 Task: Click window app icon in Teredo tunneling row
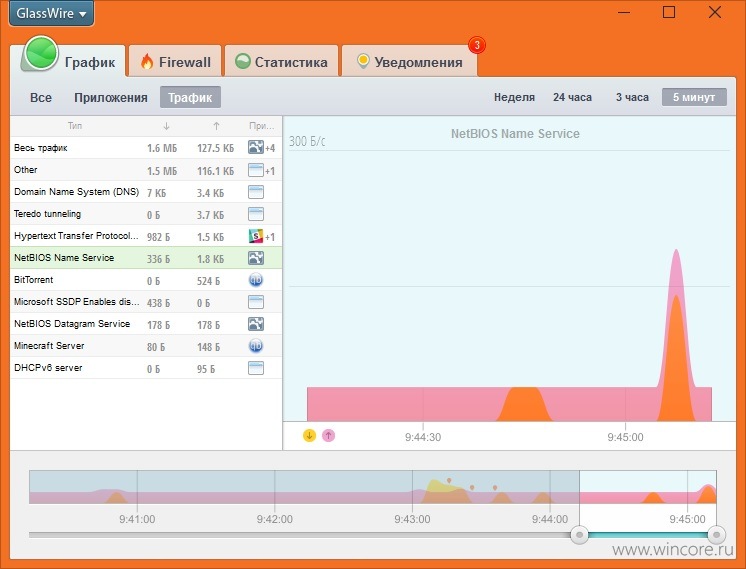click(x=256, y=214)
